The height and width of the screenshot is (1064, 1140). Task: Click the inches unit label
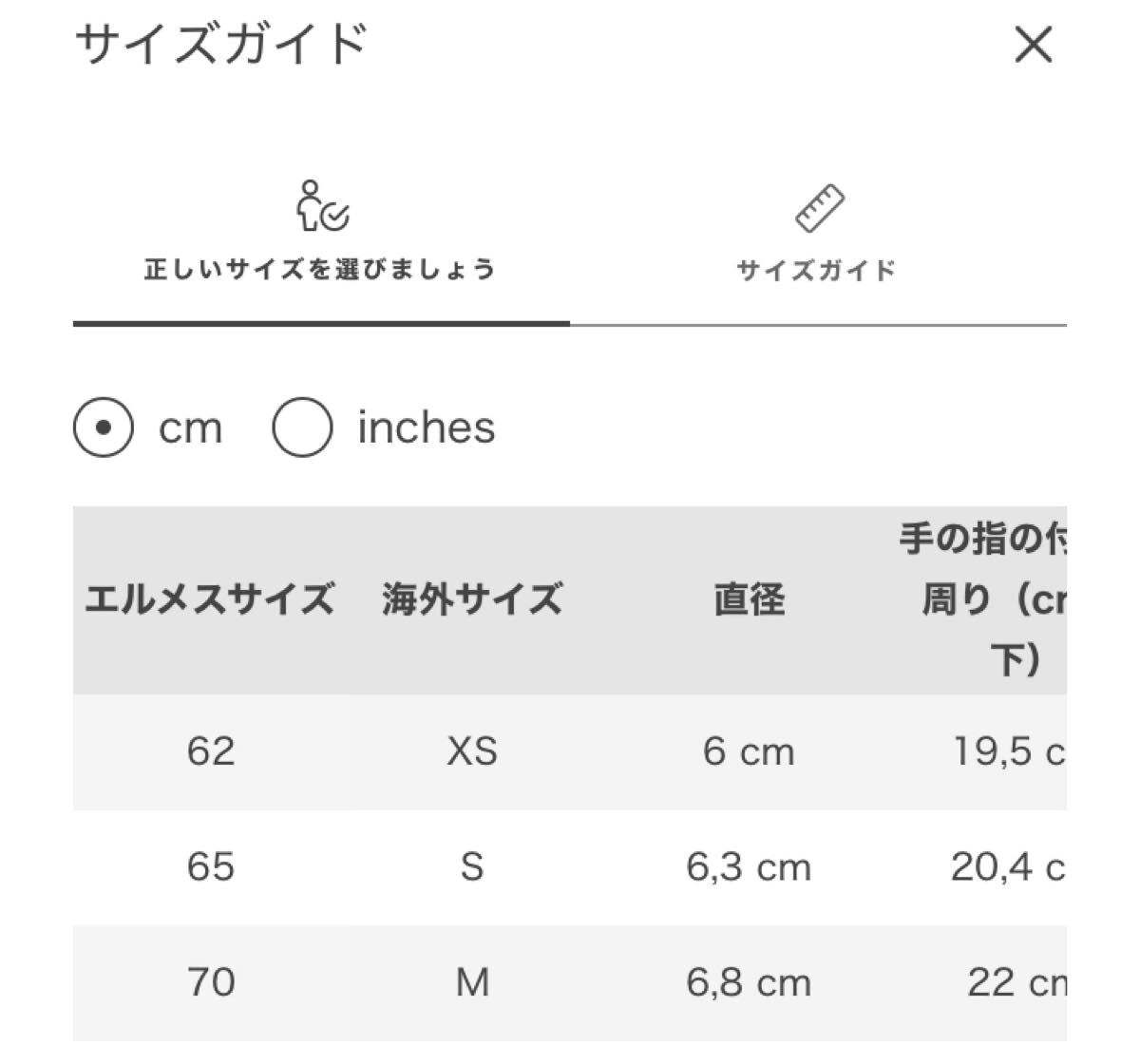pyautogui.click(x=426, y=427)
